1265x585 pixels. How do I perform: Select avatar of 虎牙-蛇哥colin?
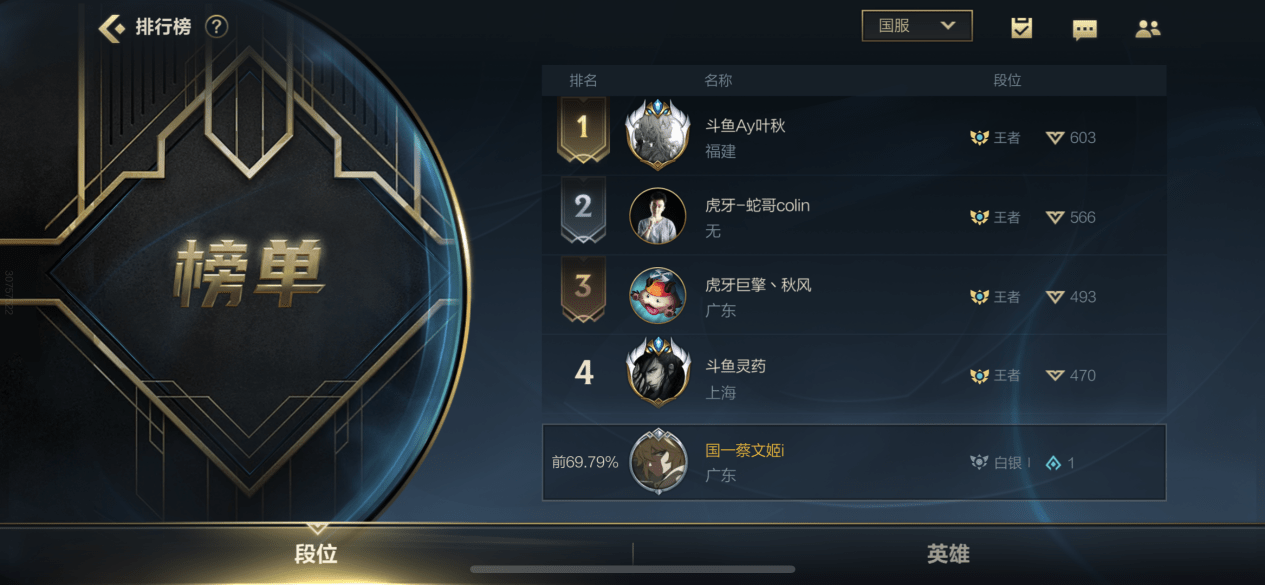658,216
